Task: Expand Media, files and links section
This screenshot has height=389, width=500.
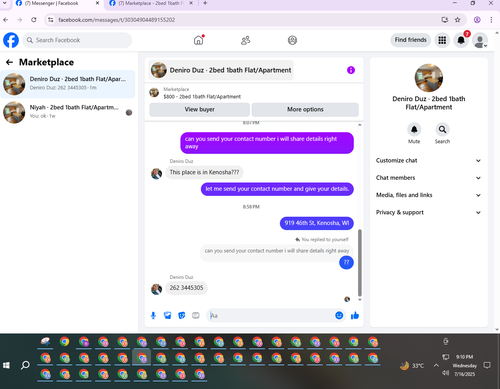Action: point(428,195)
